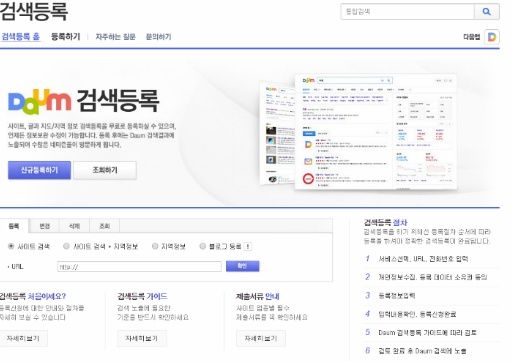The width and height of the screenshot is (513, 362).
Task: Switch to the 조회 tab
Action: click(105, 226)
